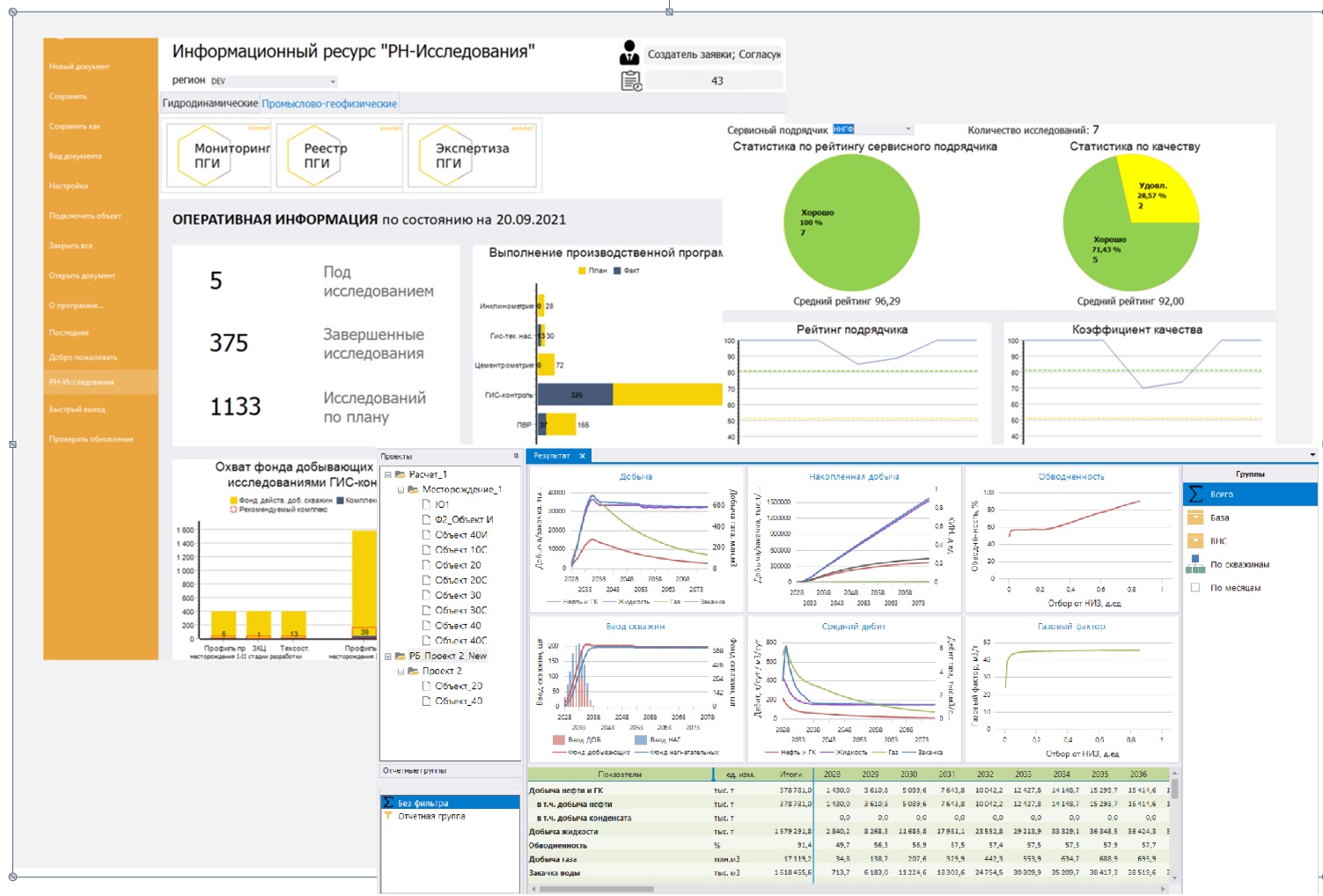Open the Мониторинг ПГИ hexagon tile
This screenshot has width=1323, height=896.
217,155
